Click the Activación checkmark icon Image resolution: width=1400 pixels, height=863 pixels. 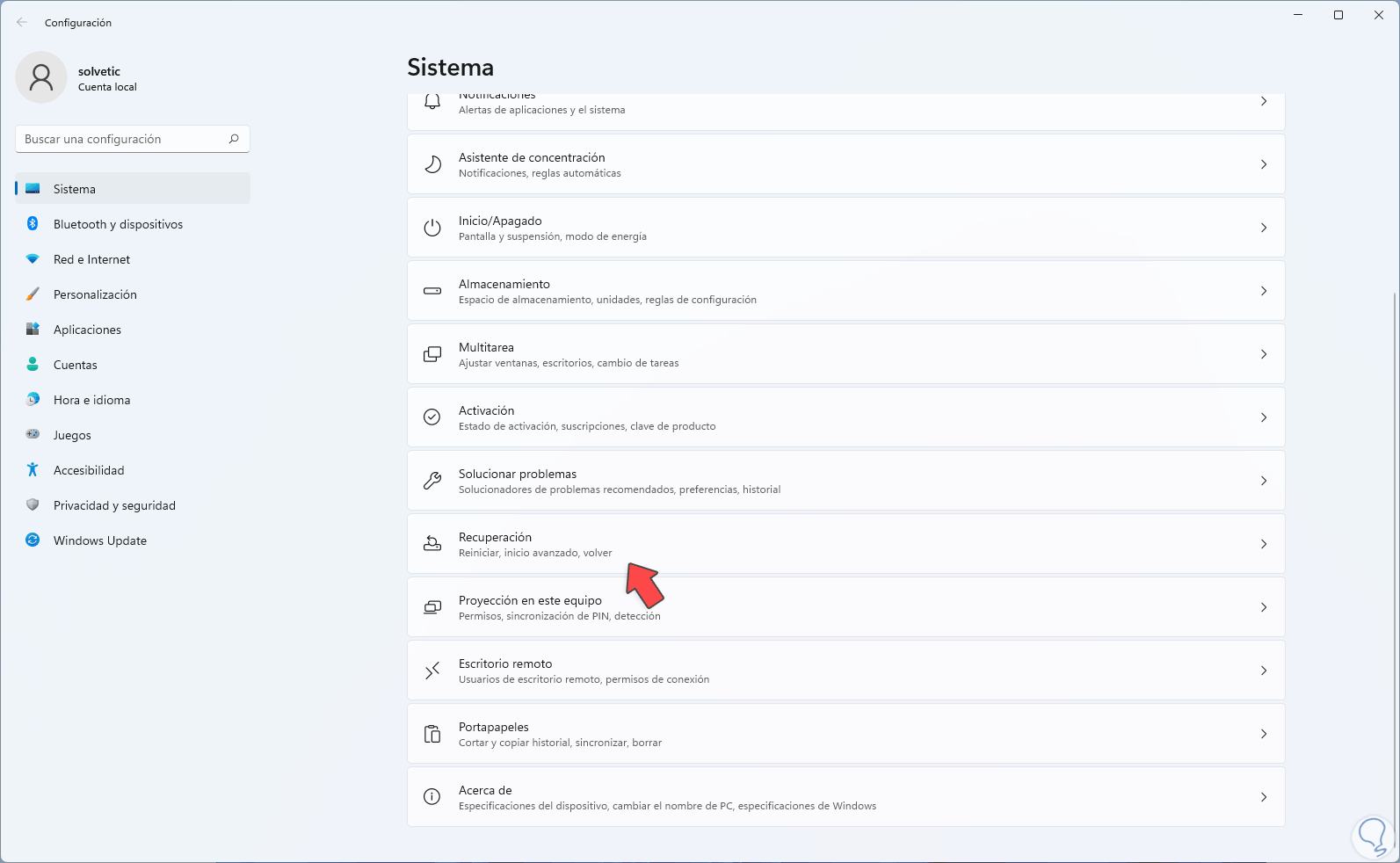point(432,417)
